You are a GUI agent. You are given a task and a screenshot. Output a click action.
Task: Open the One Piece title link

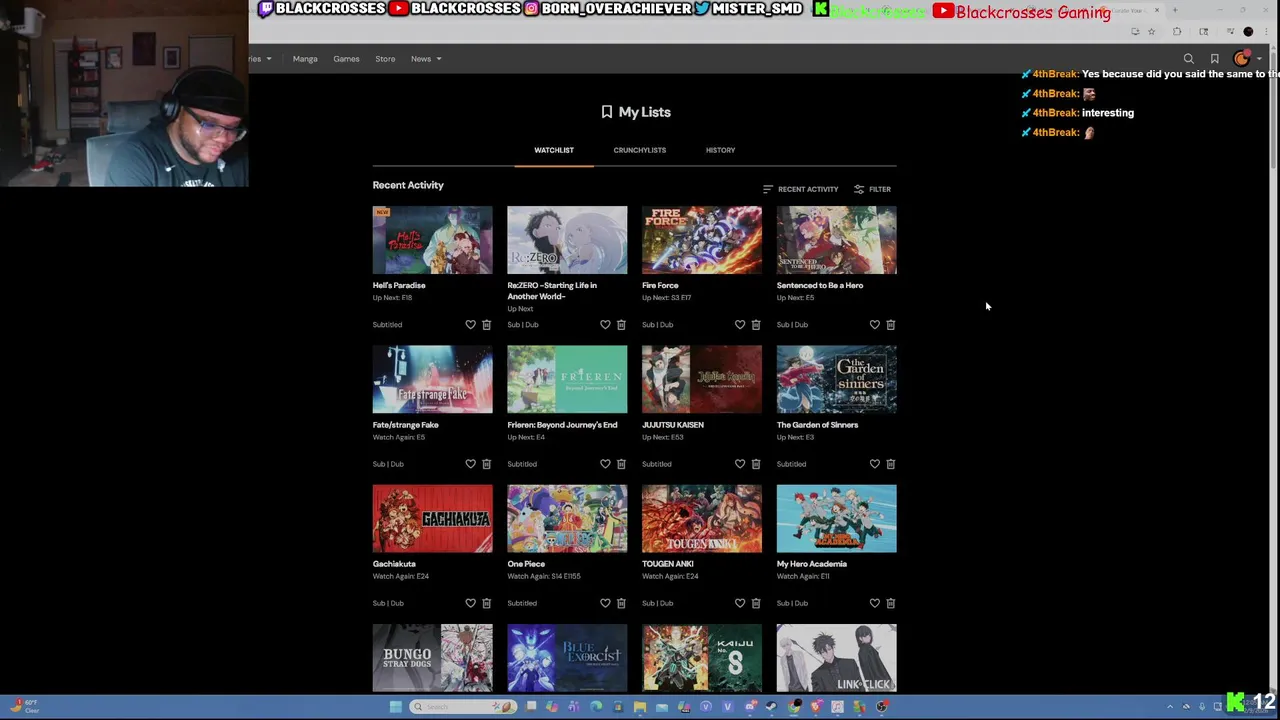click(x=526, y=564)
